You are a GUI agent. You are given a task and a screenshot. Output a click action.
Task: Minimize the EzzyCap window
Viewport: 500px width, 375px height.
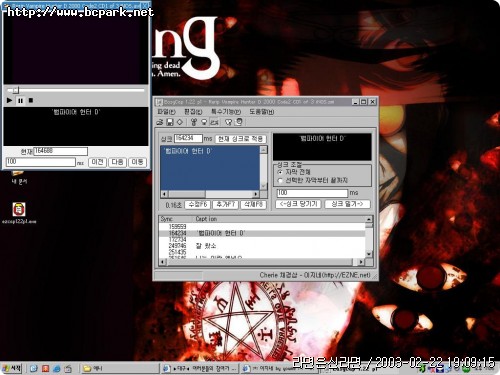pos(355,102)
